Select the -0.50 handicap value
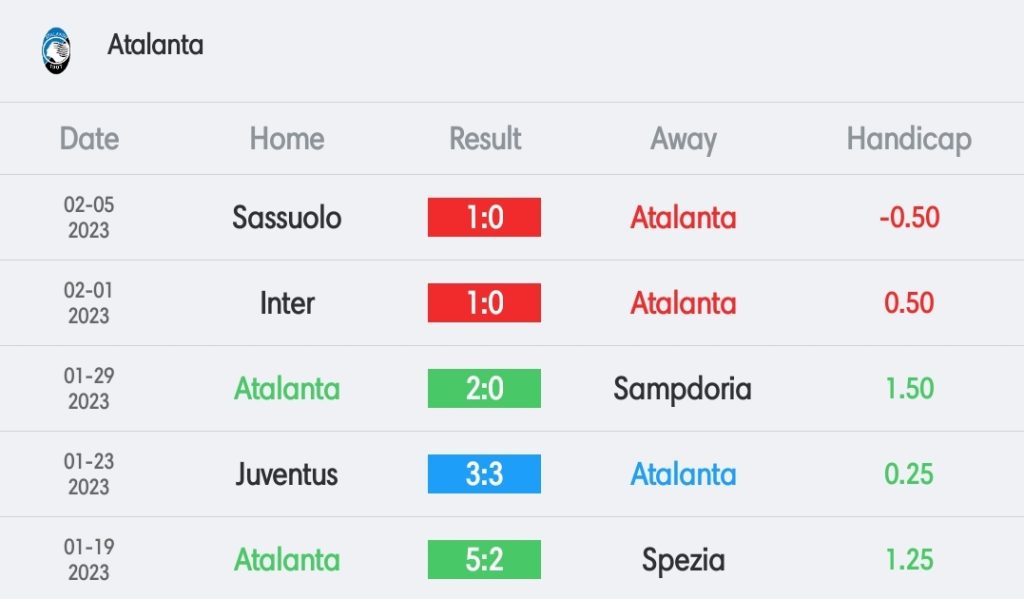1024x599 pixels. pos(909,218)
